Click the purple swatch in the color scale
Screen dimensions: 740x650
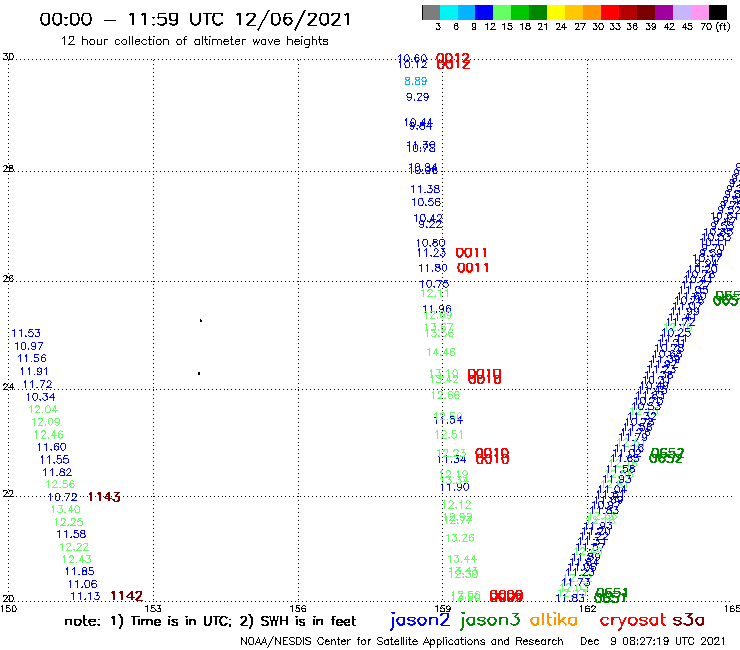[664, 12]
